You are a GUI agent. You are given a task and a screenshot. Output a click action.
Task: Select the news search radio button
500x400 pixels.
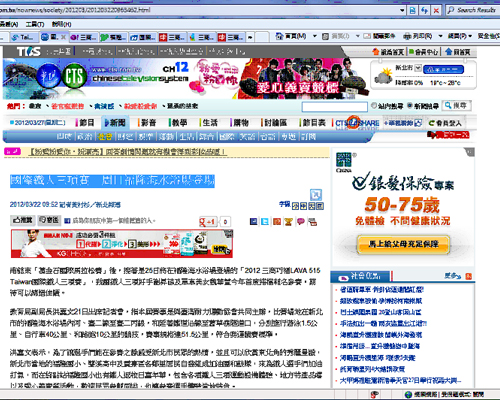[410, 106]
